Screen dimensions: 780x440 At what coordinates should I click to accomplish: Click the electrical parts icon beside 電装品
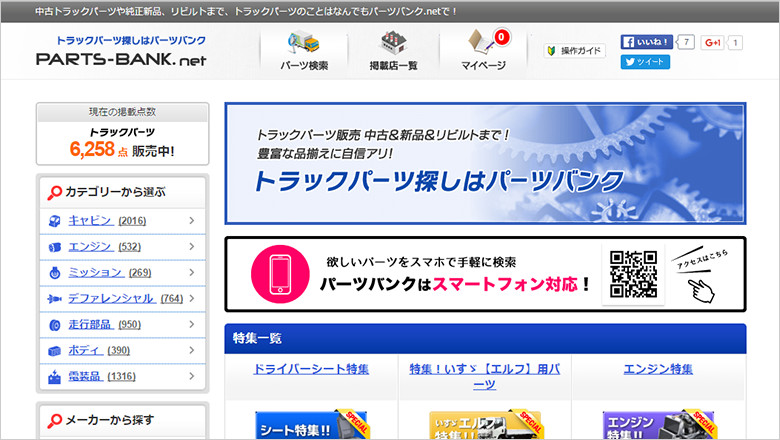(x=55, y=377)
